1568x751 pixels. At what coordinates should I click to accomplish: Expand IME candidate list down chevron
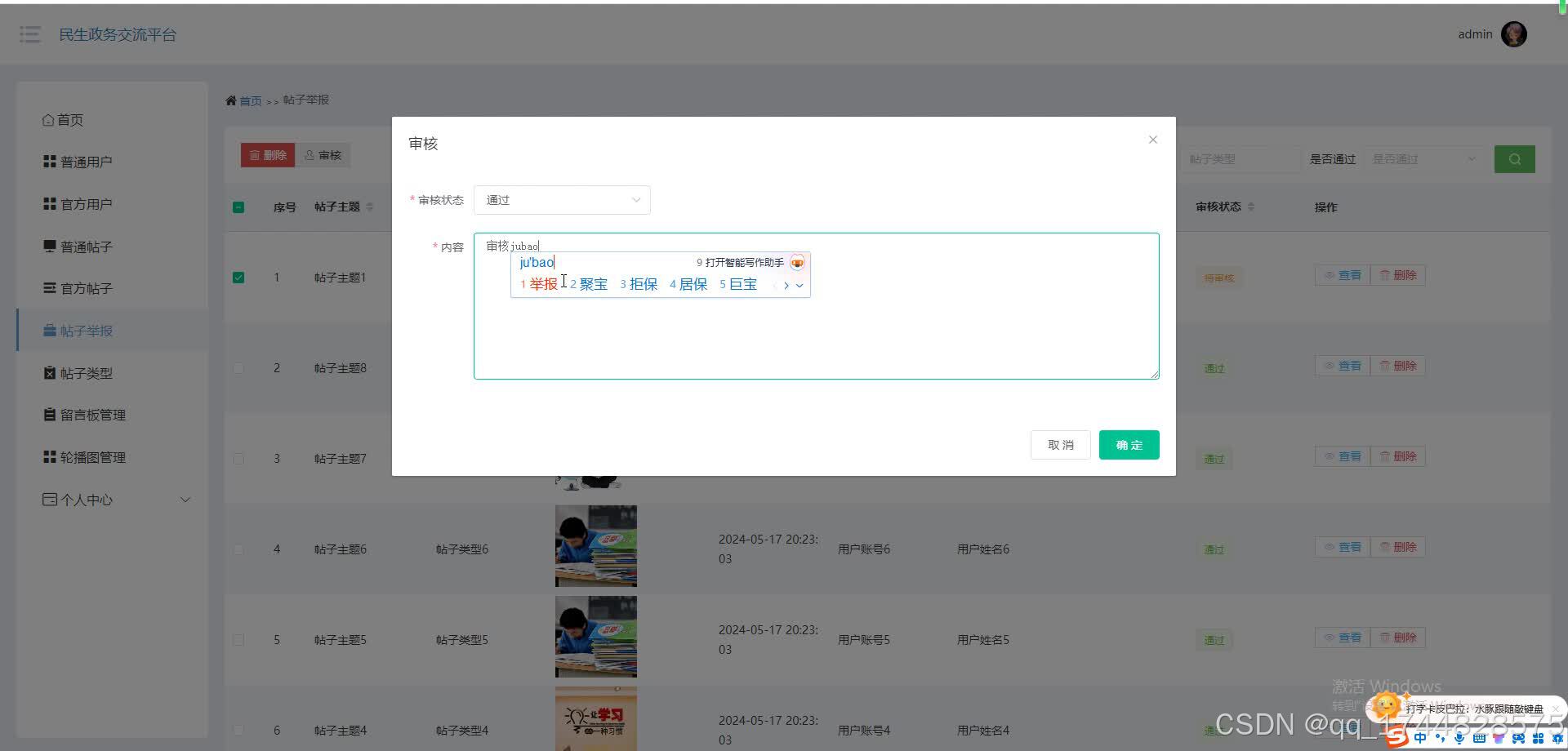(800, 286)
